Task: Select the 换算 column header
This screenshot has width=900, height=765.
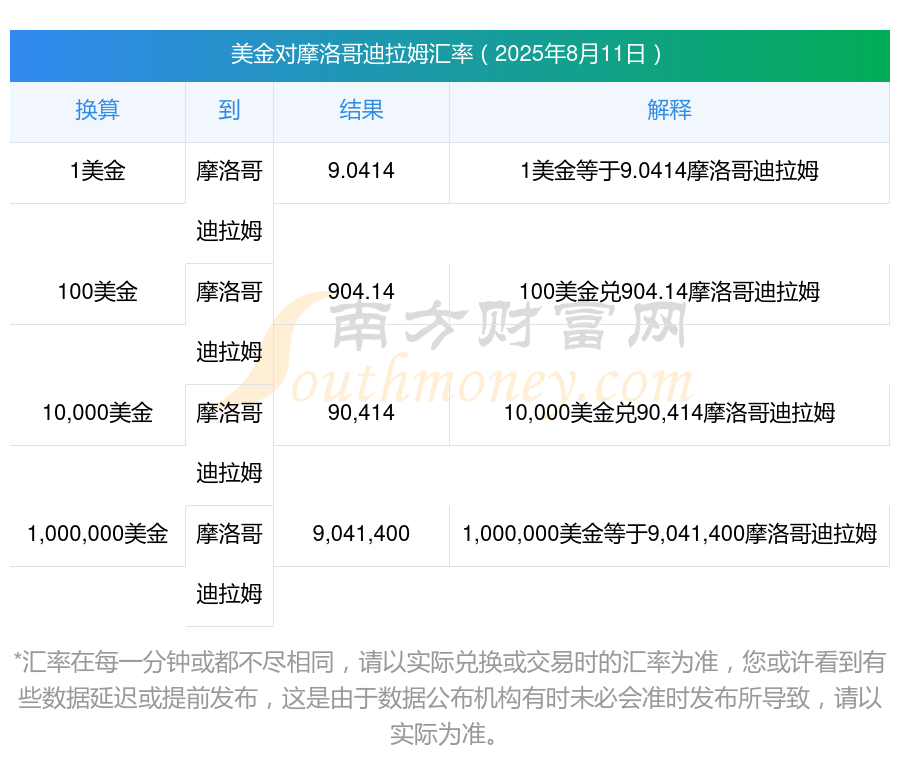Action: (x=98, y=110)
